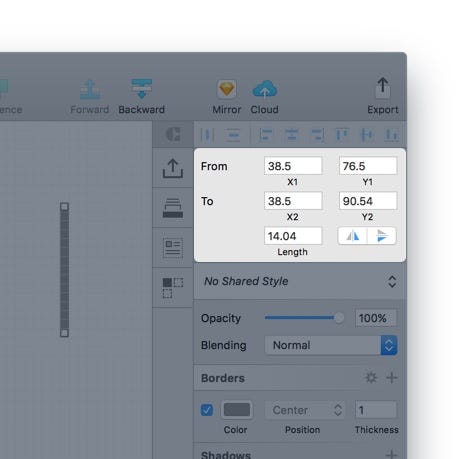Open the Shared Style dropdown
Screen dimensions: 463x459
pos(300,281)
